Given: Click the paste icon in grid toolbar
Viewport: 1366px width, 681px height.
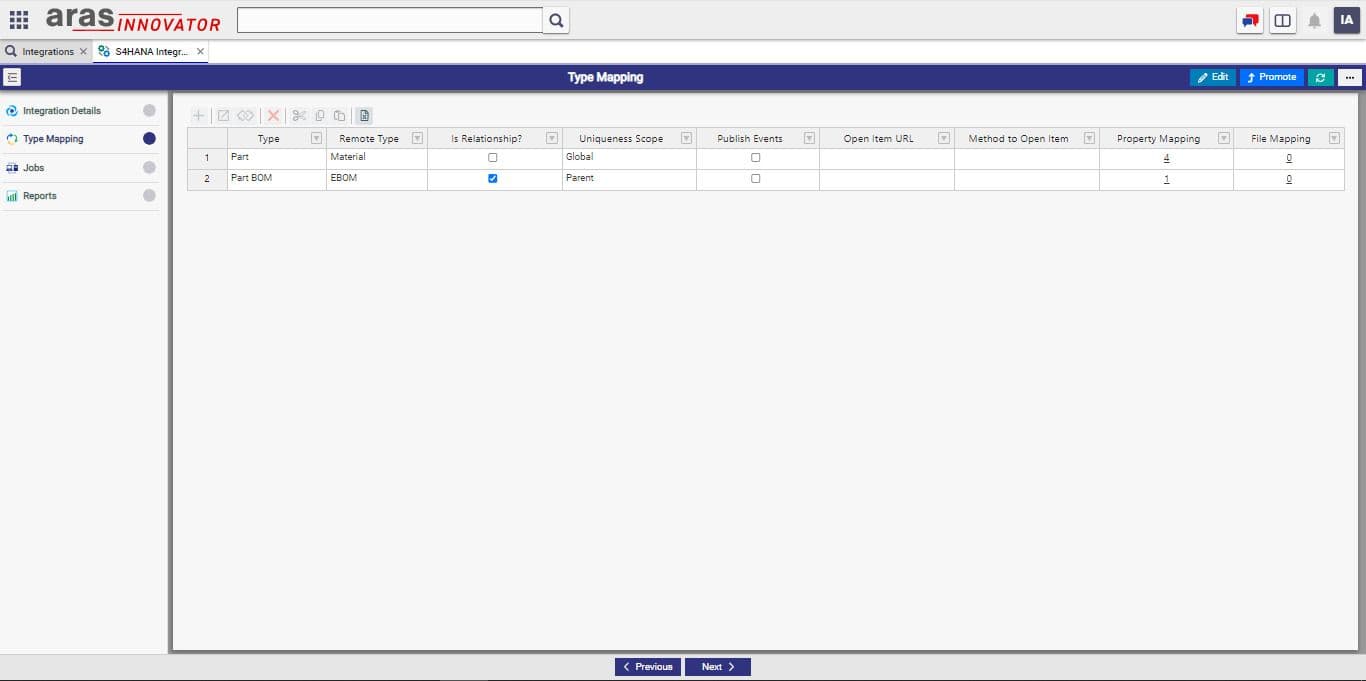Looking at the screenshot, I should pyautogui.click(x=340, y=116).
